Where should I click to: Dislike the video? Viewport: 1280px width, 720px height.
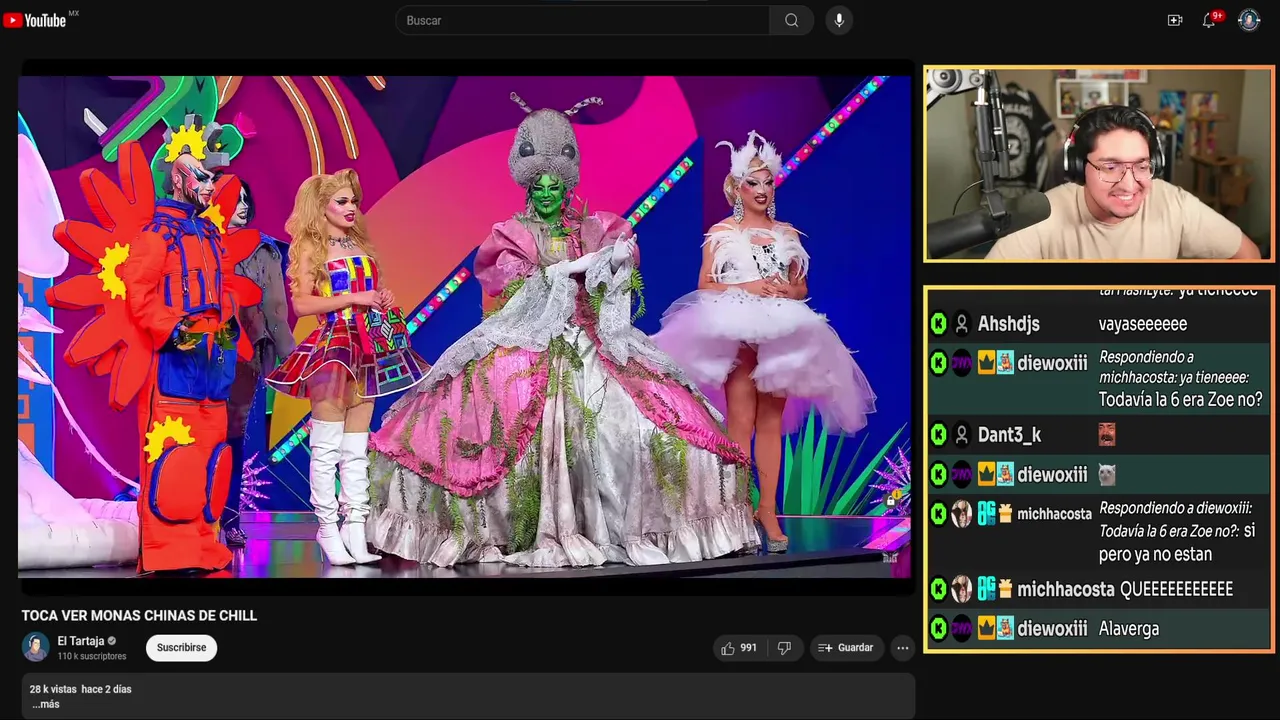point(784,648)
